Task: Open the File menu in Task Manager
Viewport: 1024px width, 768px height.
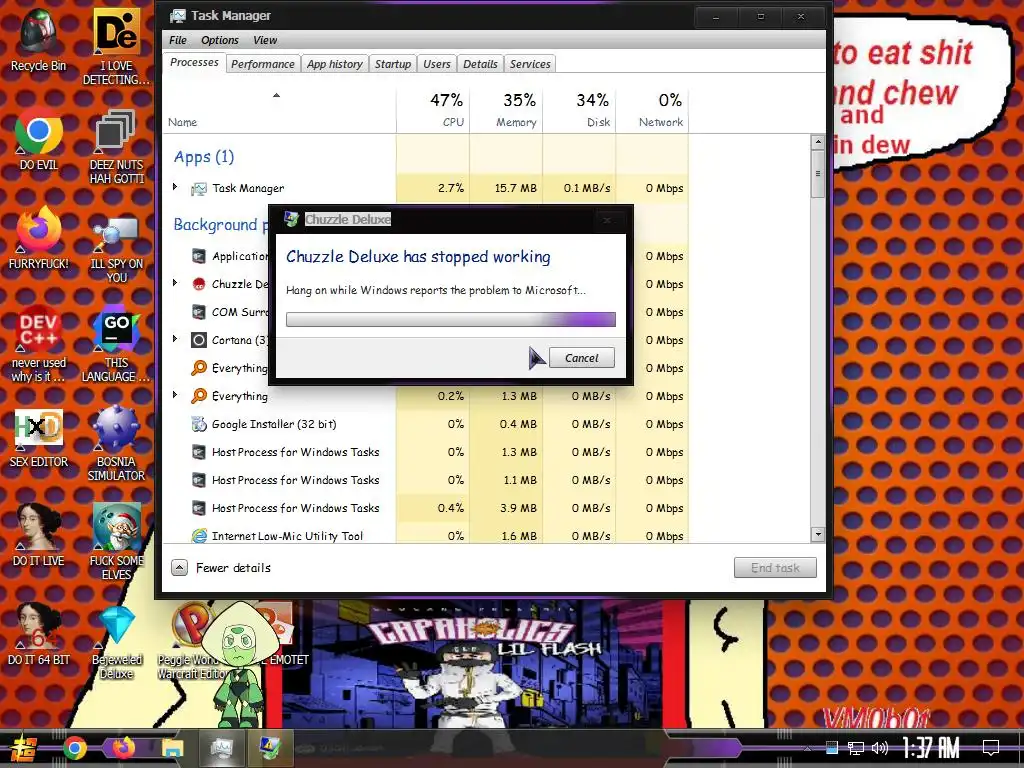Action: [178, 40]
